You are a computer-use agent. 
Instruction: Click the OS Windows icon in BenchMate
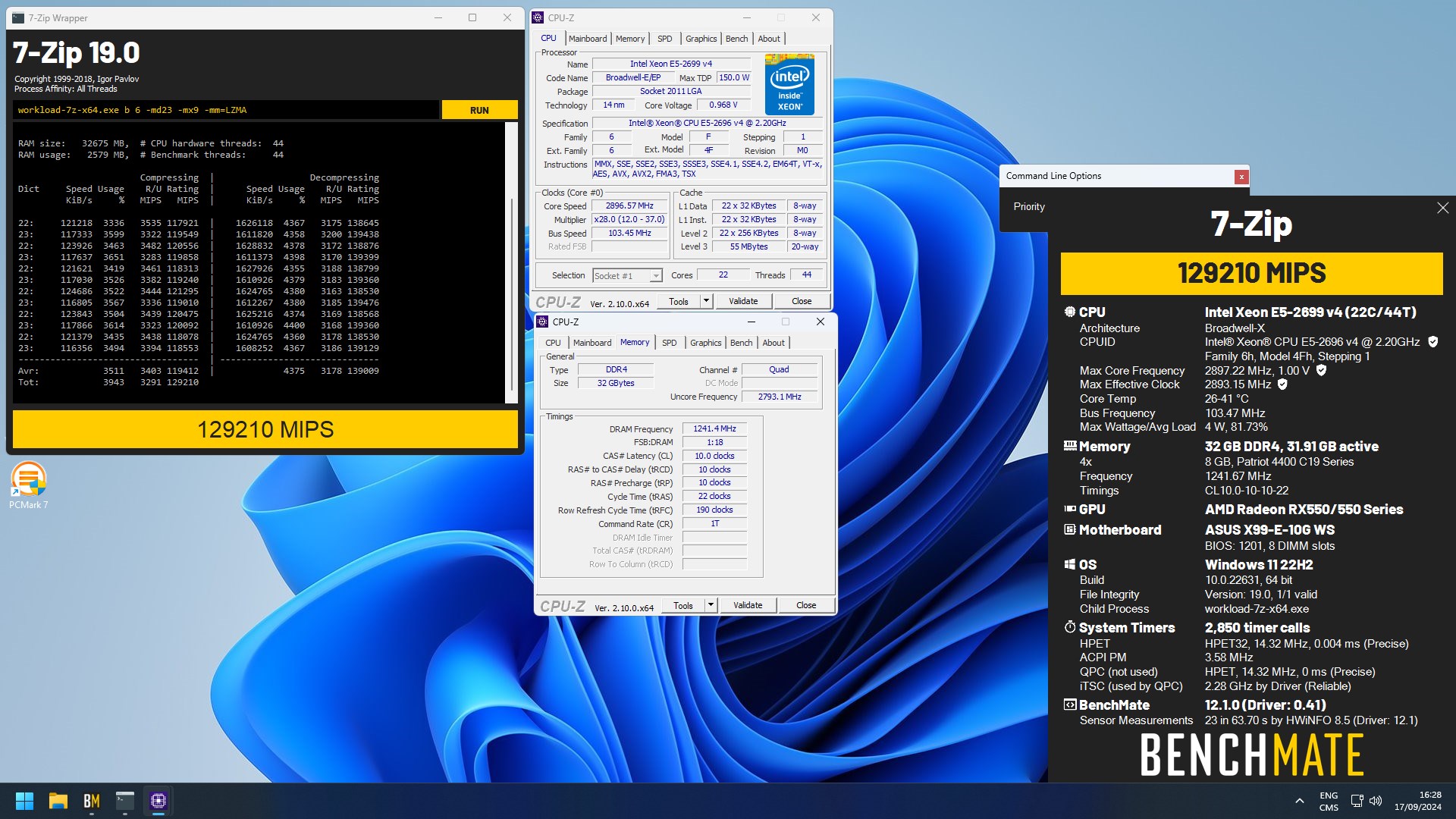point(1070,564)
